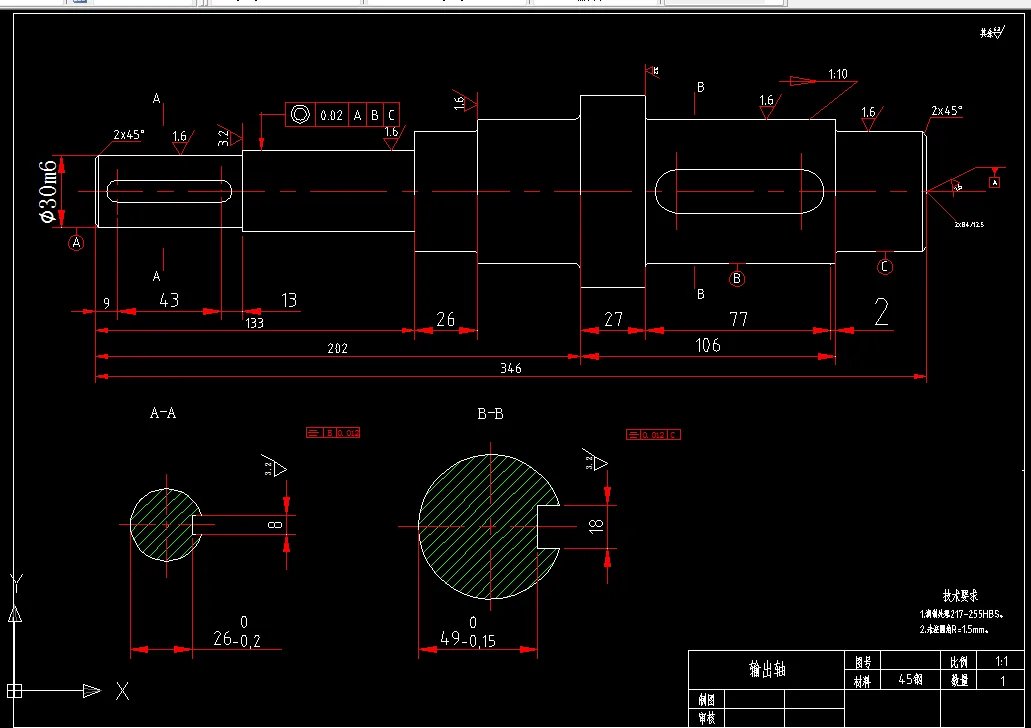Click the boxed datum A at the center hole
The image size is (1031, 728).
coord(994,183)
